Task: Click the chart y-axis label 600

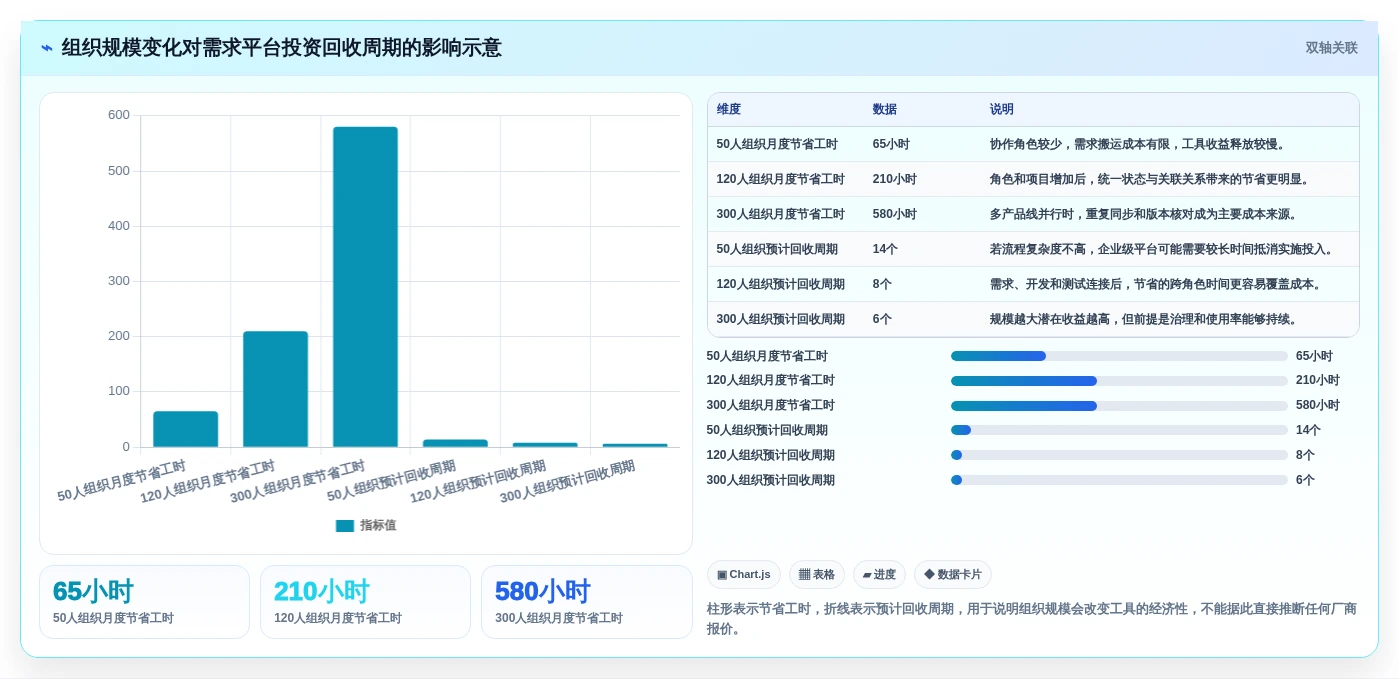Action: coord(119,115)
